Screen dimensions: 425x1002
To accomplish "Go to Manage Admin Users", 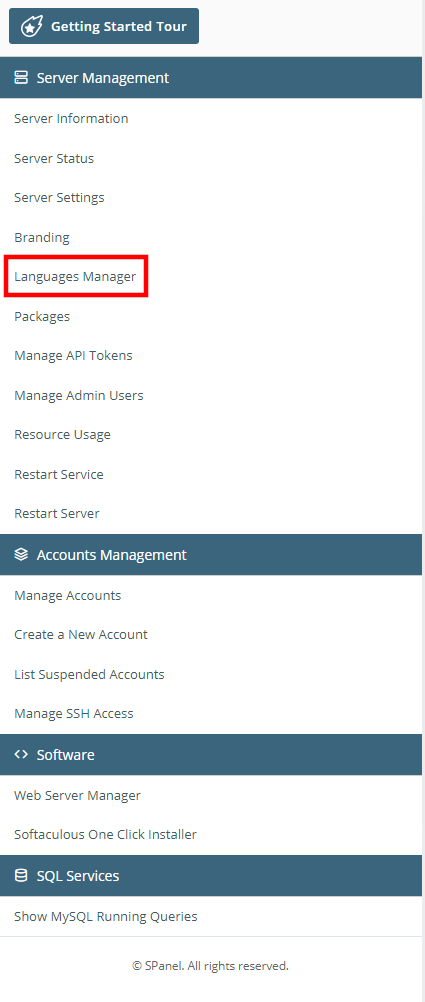I will pos(79,396).
